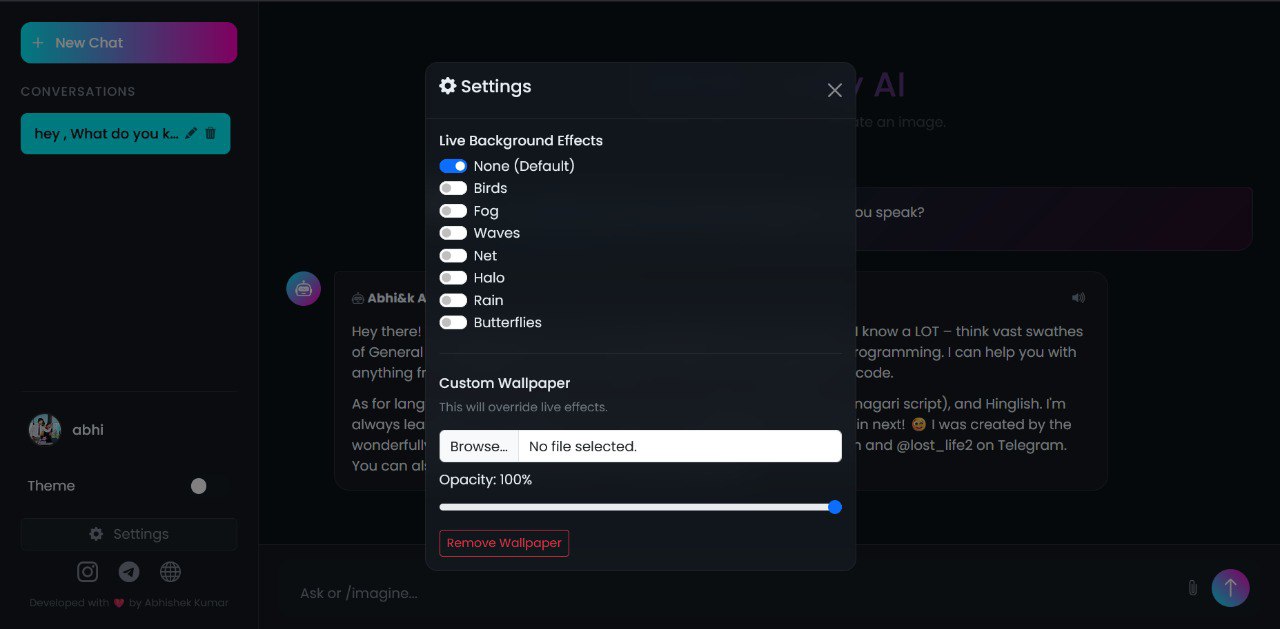This screenshot has height=629, width=1280.
Task: Close the Settings dialog with X
Action: point(835,90)
